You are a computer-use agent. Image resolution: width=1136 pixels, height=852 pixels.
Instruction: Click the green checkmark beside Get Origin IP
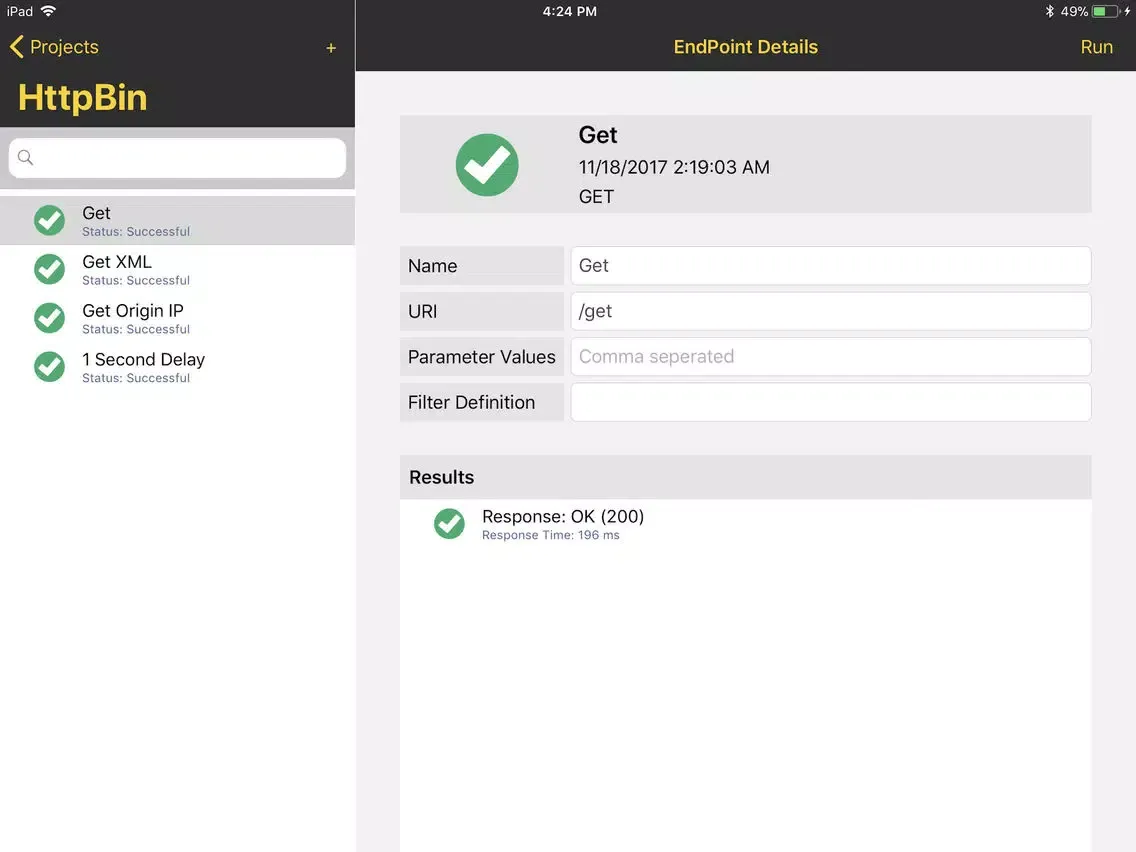[x=49, y=318]
